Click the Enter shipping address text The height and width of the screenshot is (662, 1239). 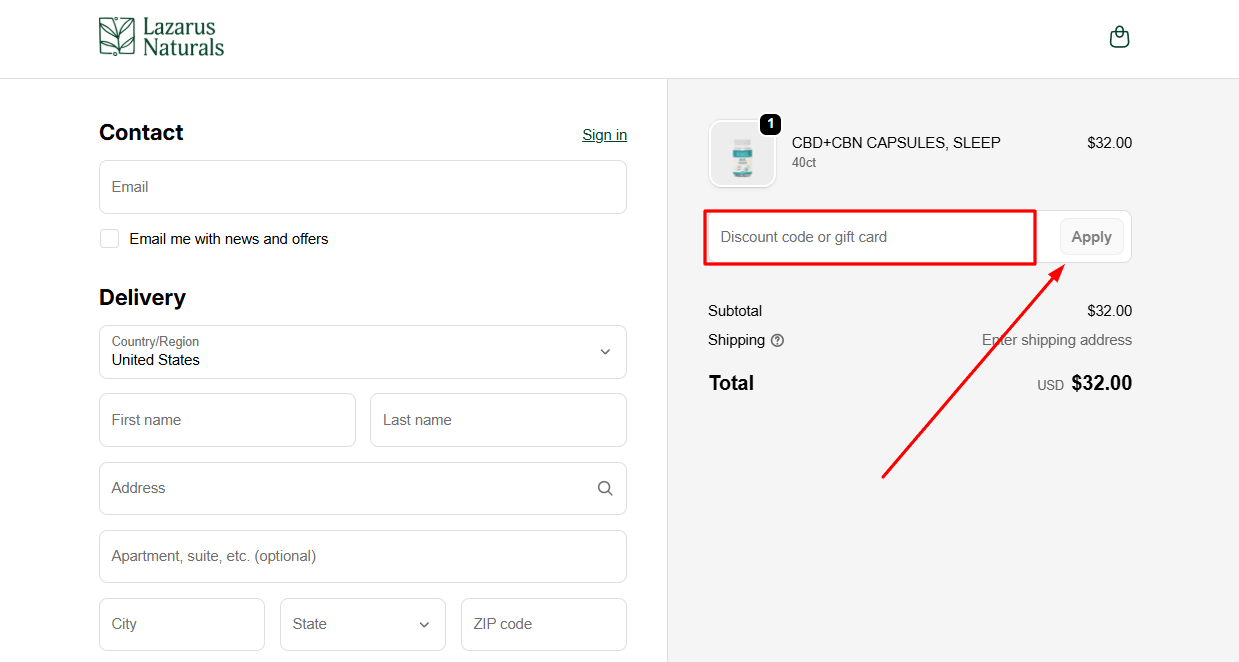(1057, 340)
